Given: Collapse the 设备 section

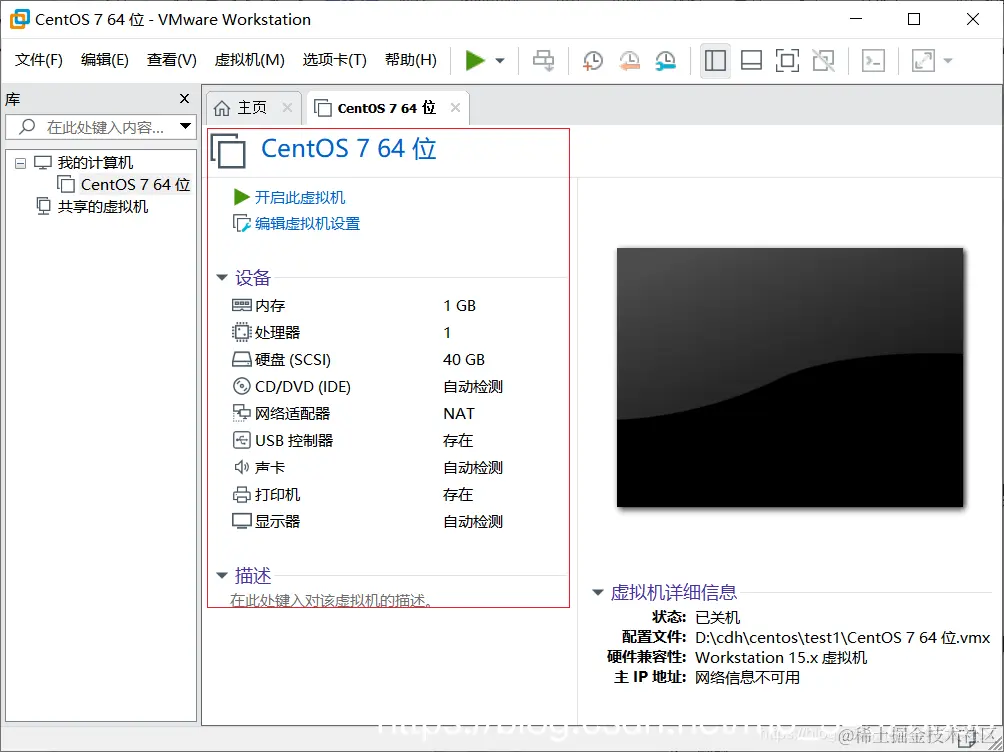Looking at the screenshot, I should point(222,277).
